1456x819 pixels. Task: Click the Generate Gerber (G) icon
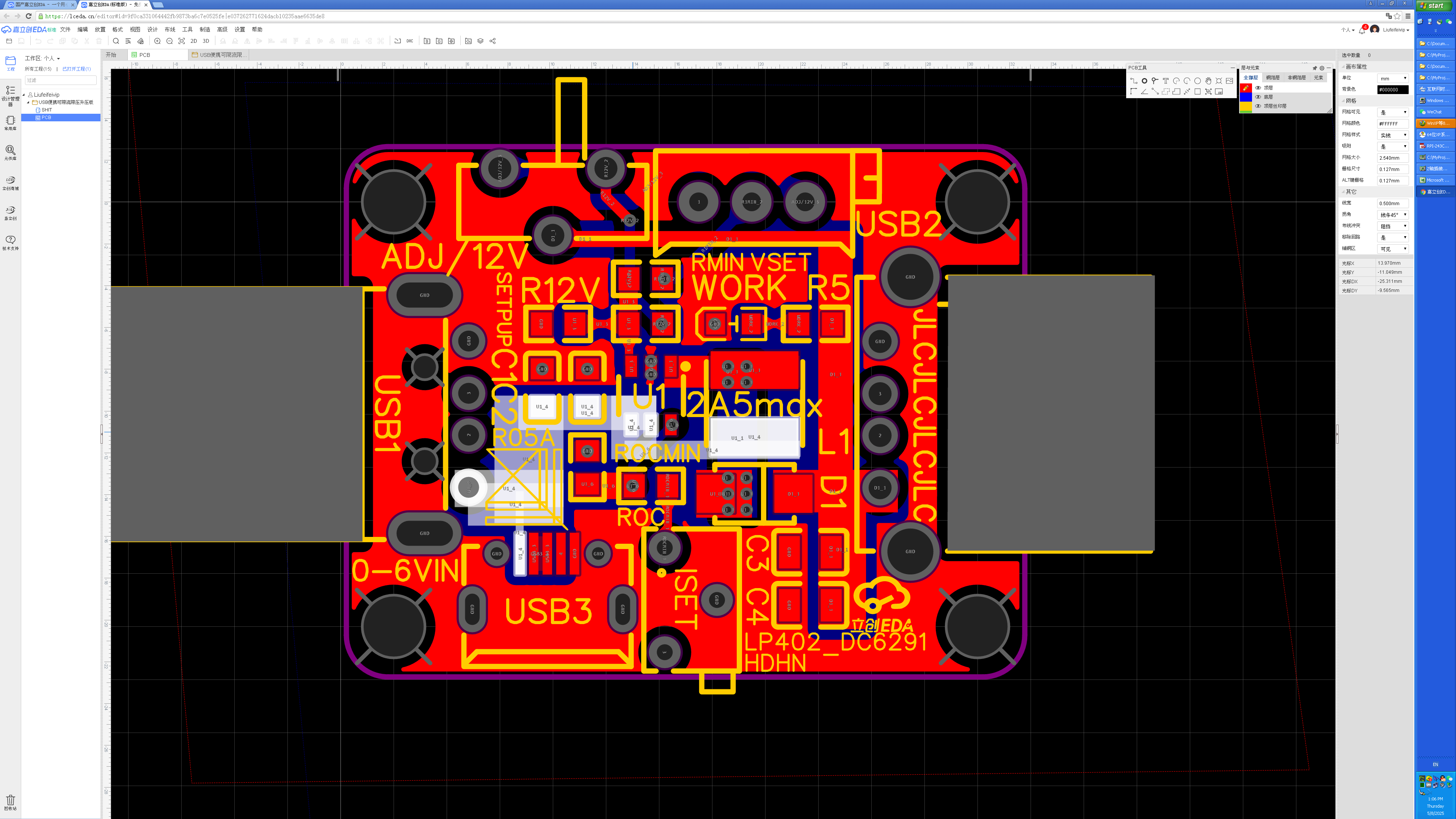coord(439,41)
